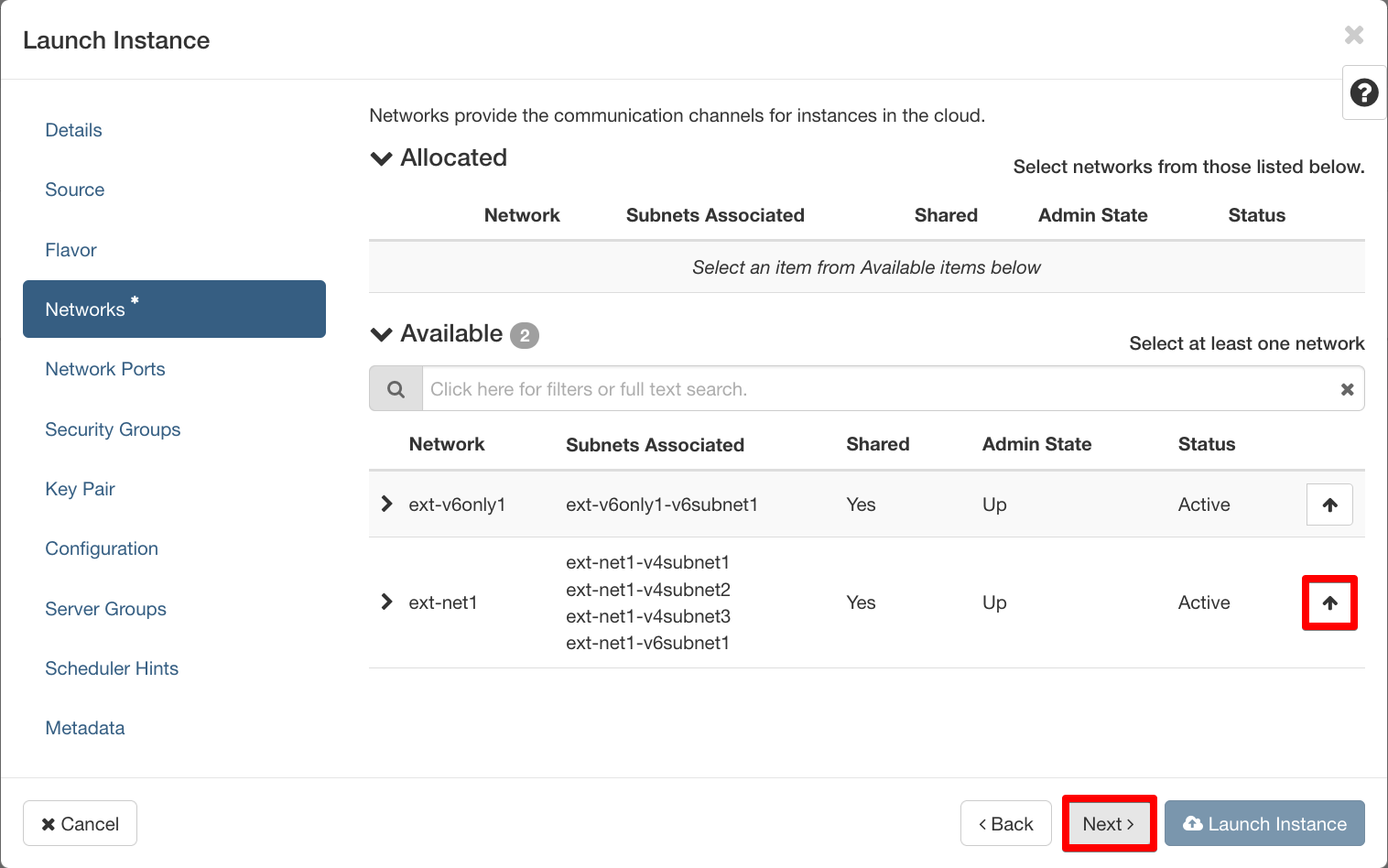Expand ext-net1 network row details
This screenshot has height=868, width=1388.
point(386,602)
